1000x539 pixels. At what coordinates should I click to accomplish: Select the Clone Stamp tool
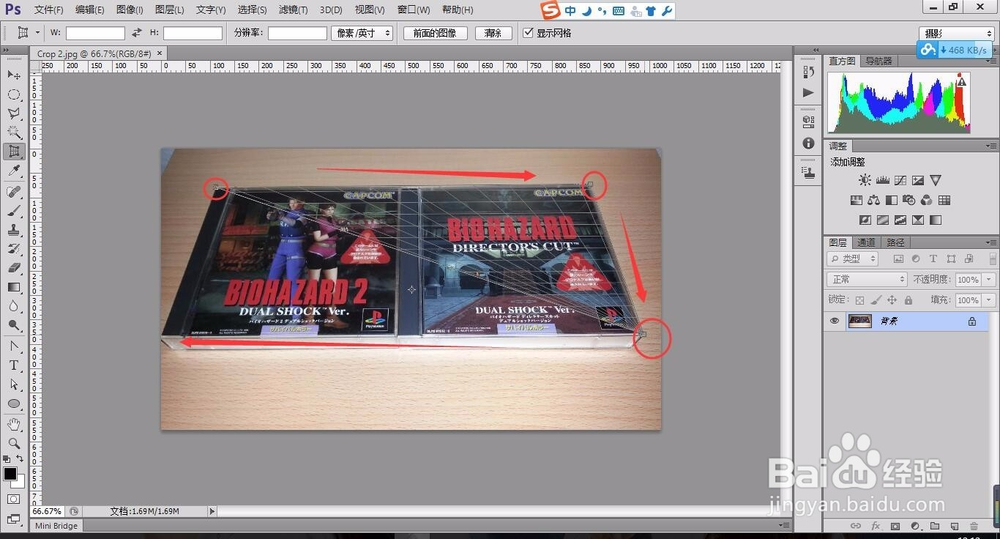coord(13,230)
